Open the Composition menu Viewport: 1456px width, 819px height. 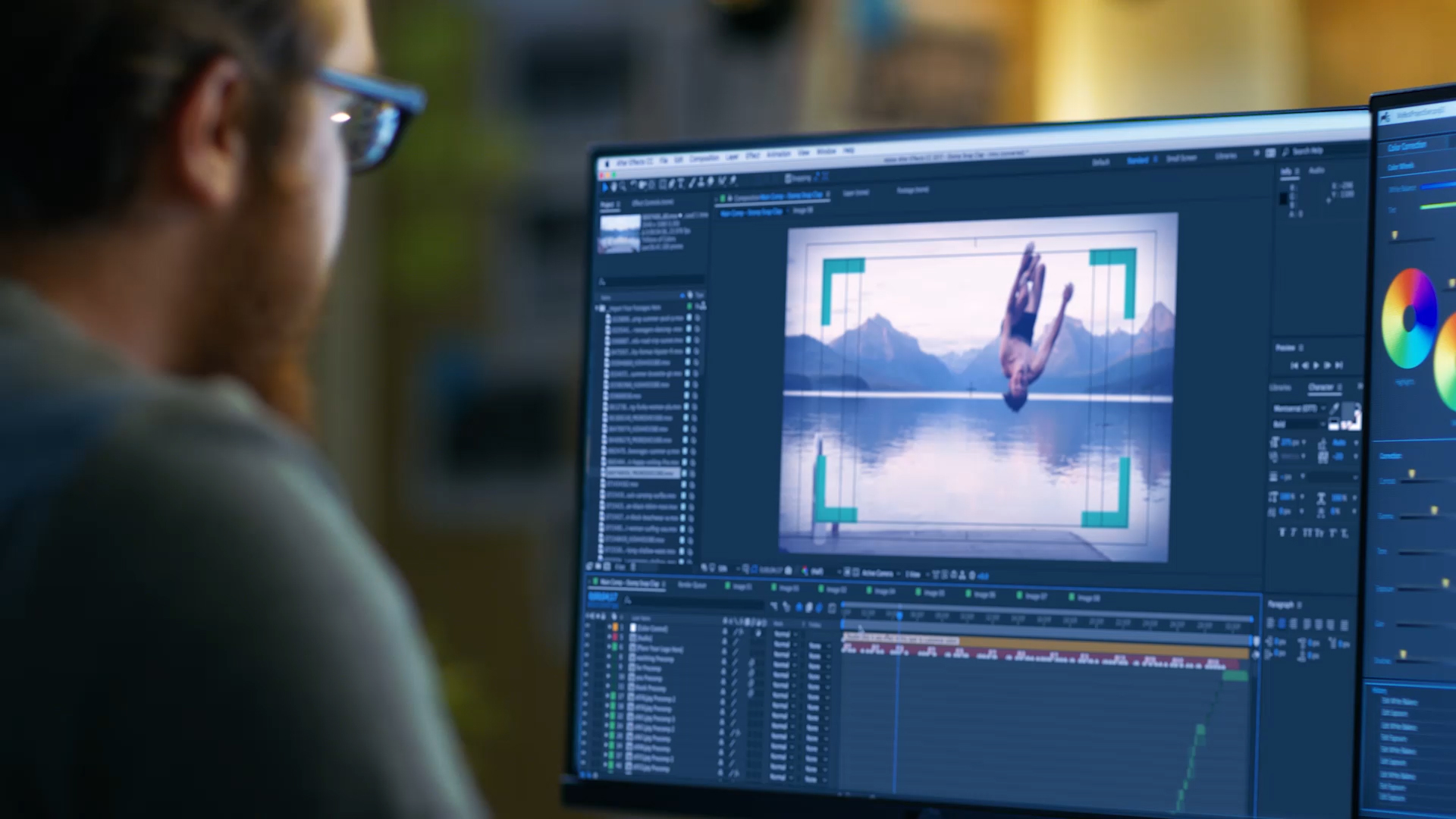pos(704,158)
